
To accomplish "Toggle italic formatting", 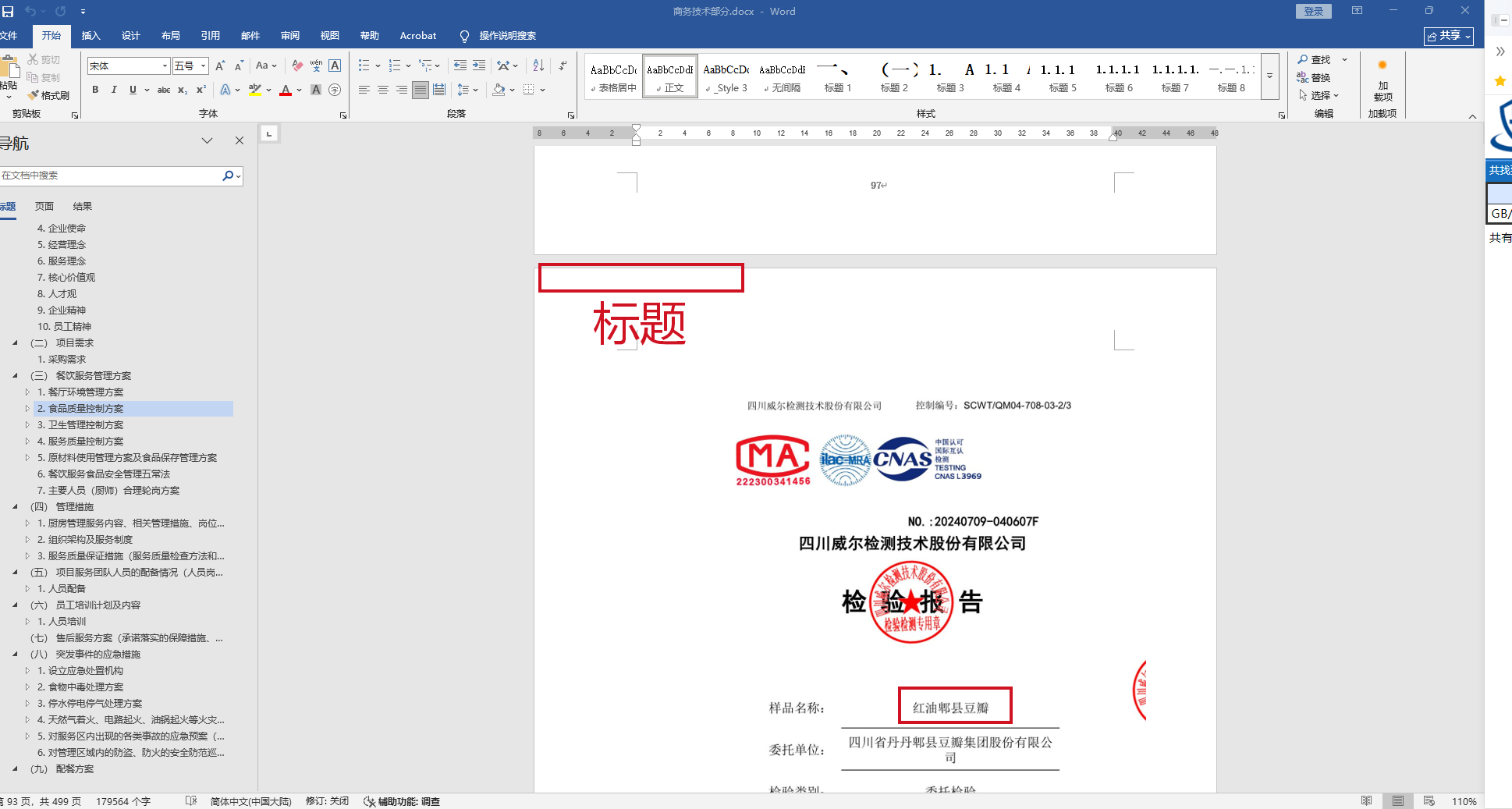I will click(114, 90).
